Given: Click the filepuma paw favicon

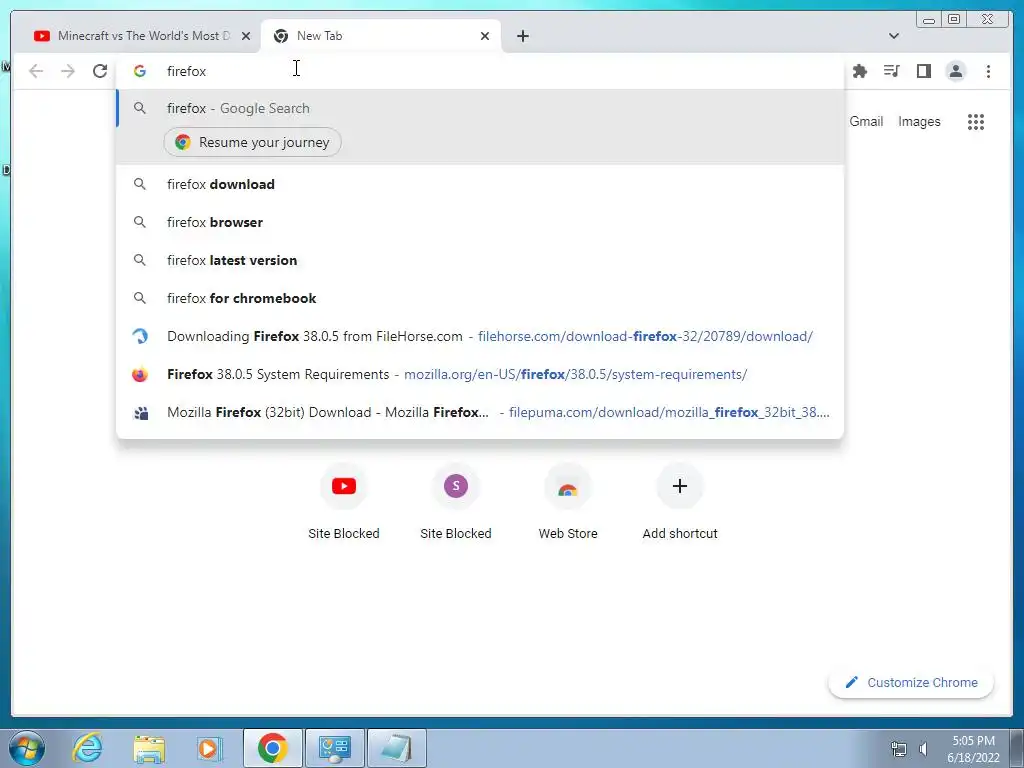Looking at the screenshot, I should 140,413.
